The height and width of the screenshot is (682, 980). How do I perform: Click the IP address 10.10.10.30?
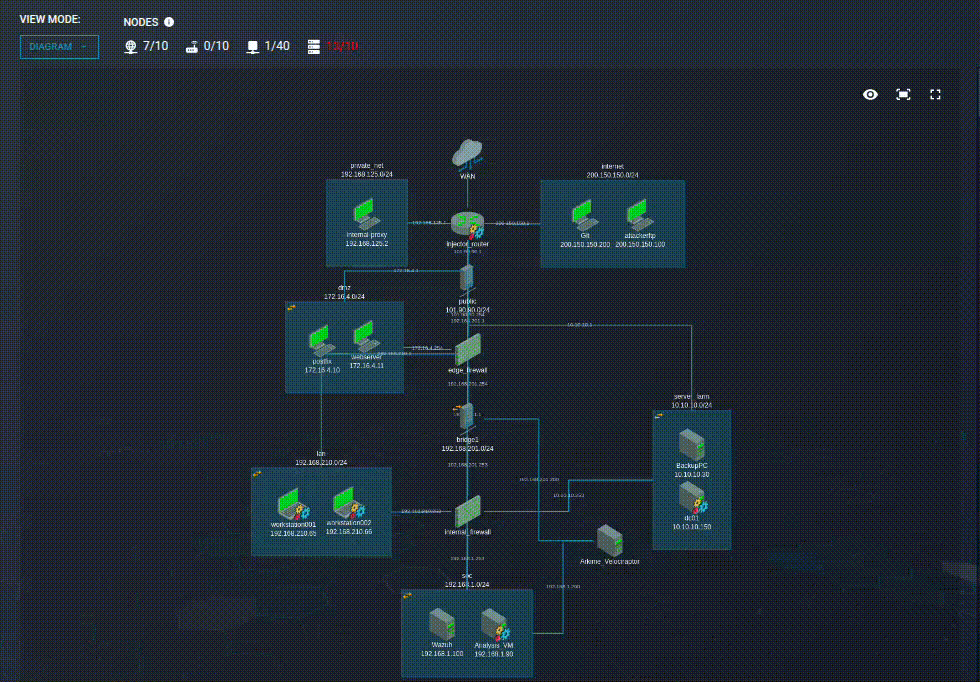[x=692, y=475]
